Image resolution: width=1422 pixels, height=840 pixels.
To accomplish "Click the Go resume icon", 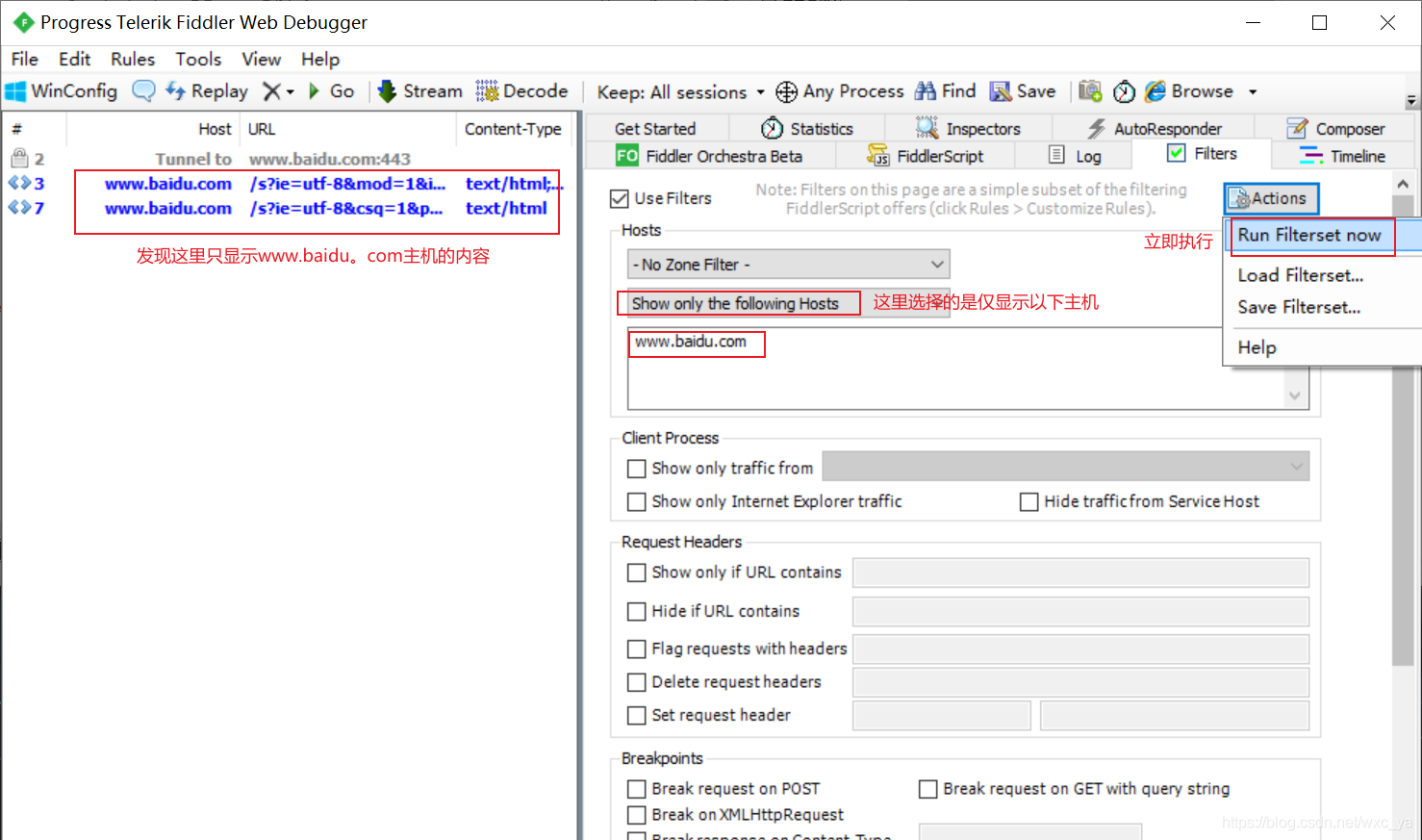I will coord(314,91).
